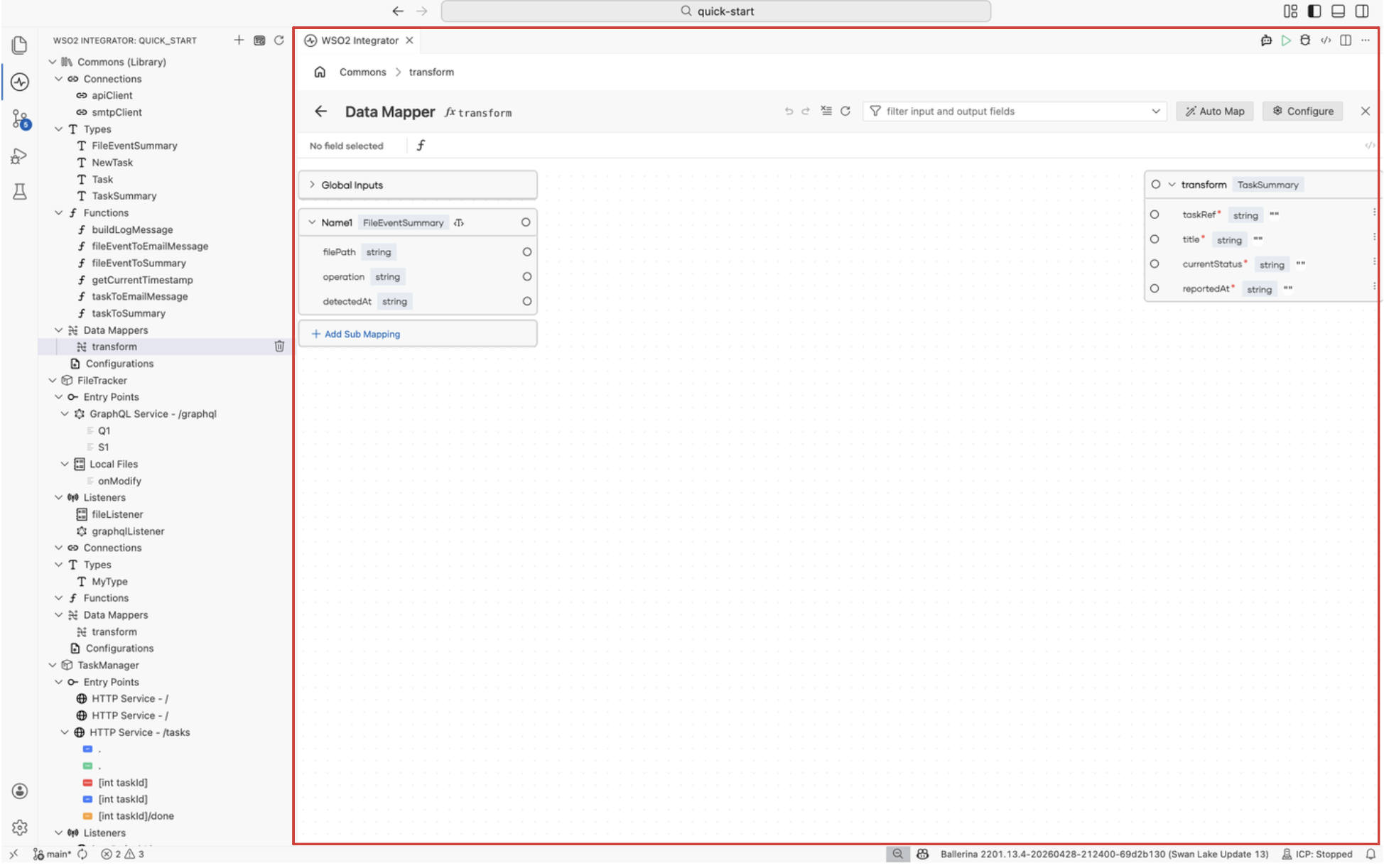Select the title input port

[x=1155, y=239]
